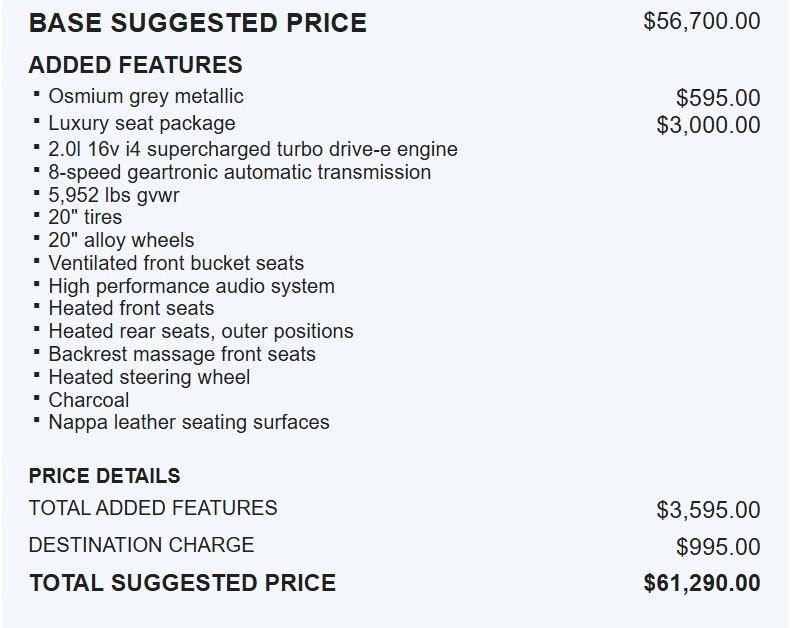The width and height of the screenshot is (790, 628).
Task: Click the Base Suggested Price heading
Action: pos(198,22)
